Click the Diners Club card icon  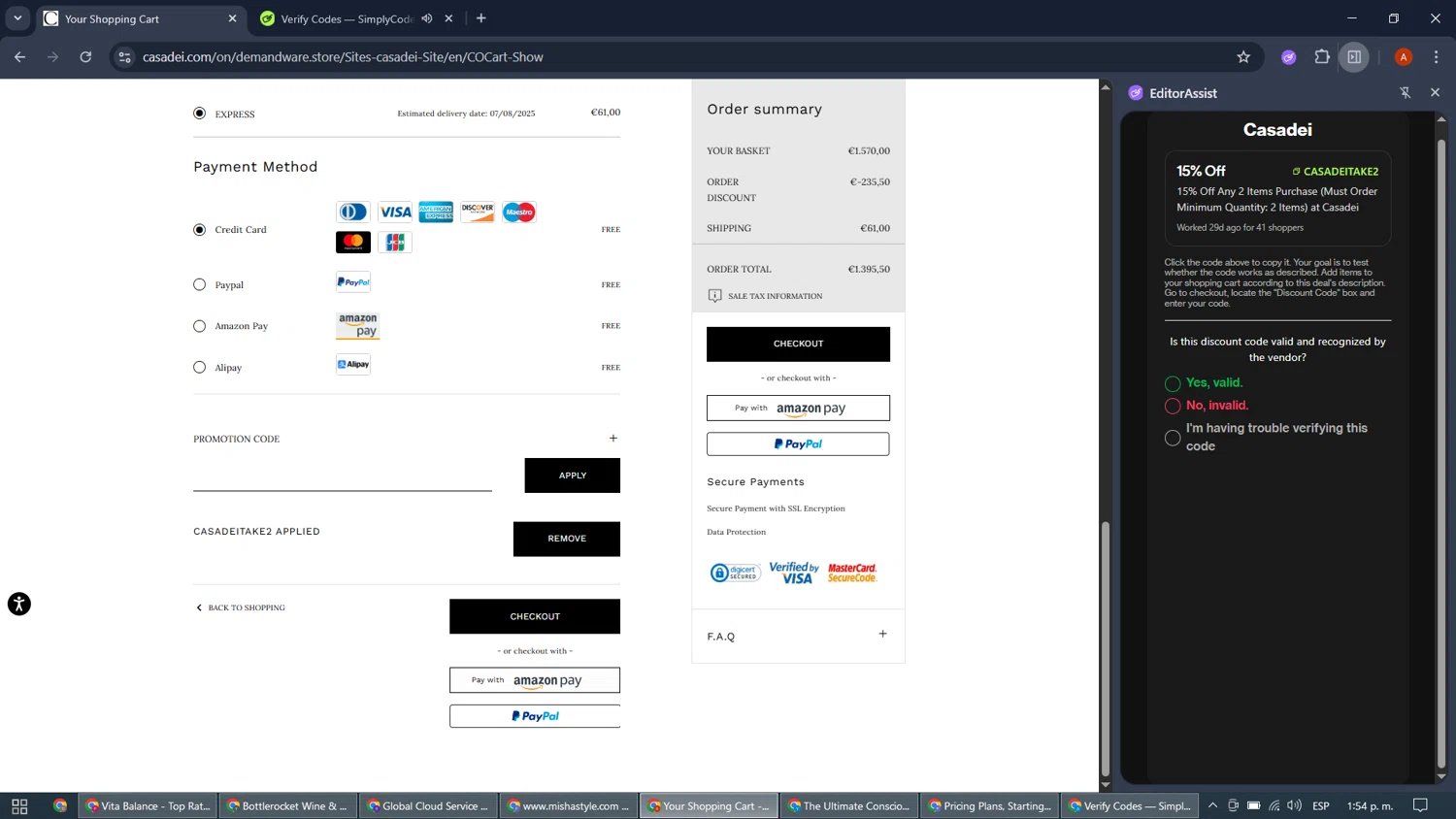[x=352, y=212]
